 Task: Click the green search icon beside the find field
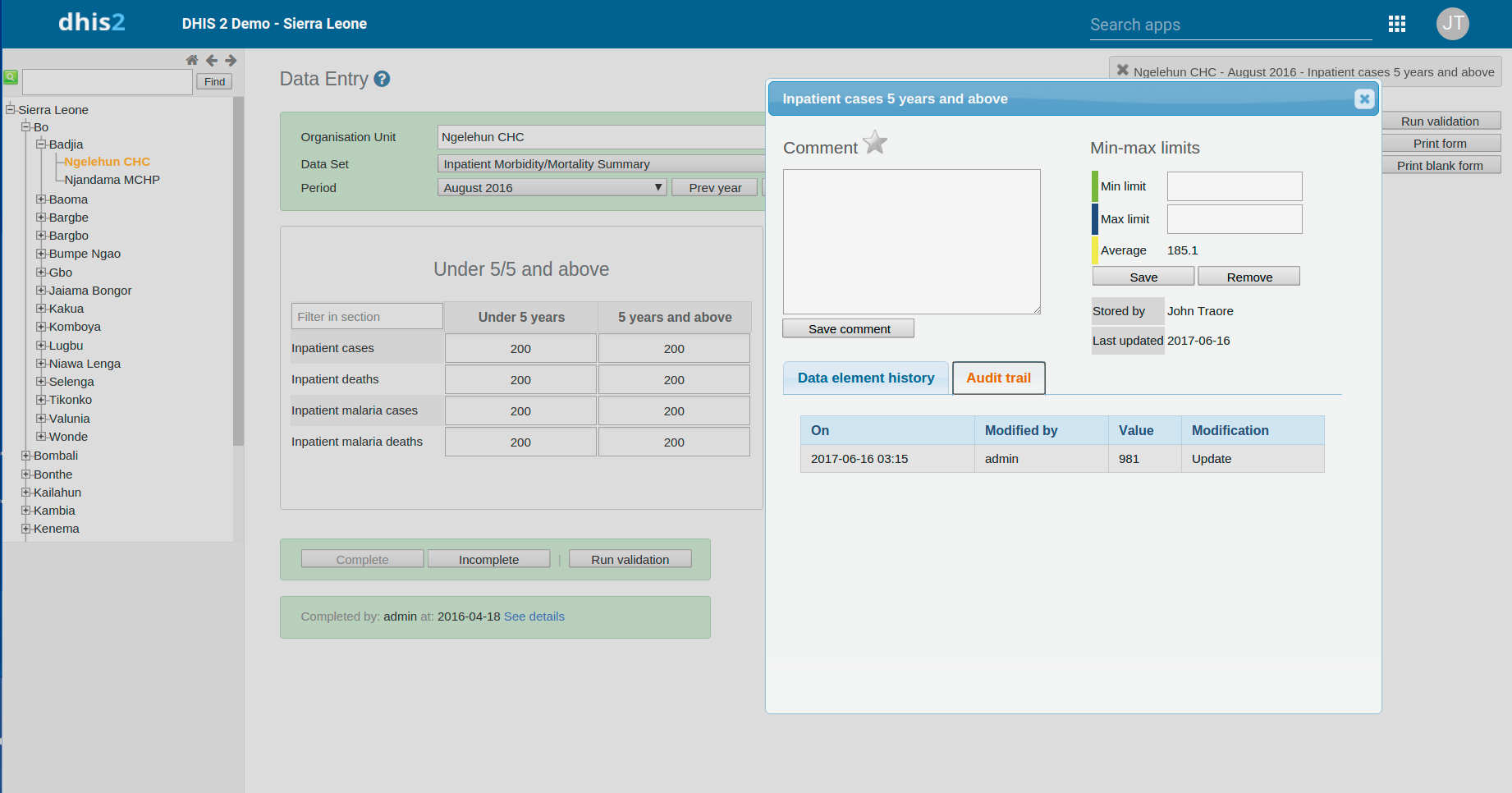click(11, 77)
